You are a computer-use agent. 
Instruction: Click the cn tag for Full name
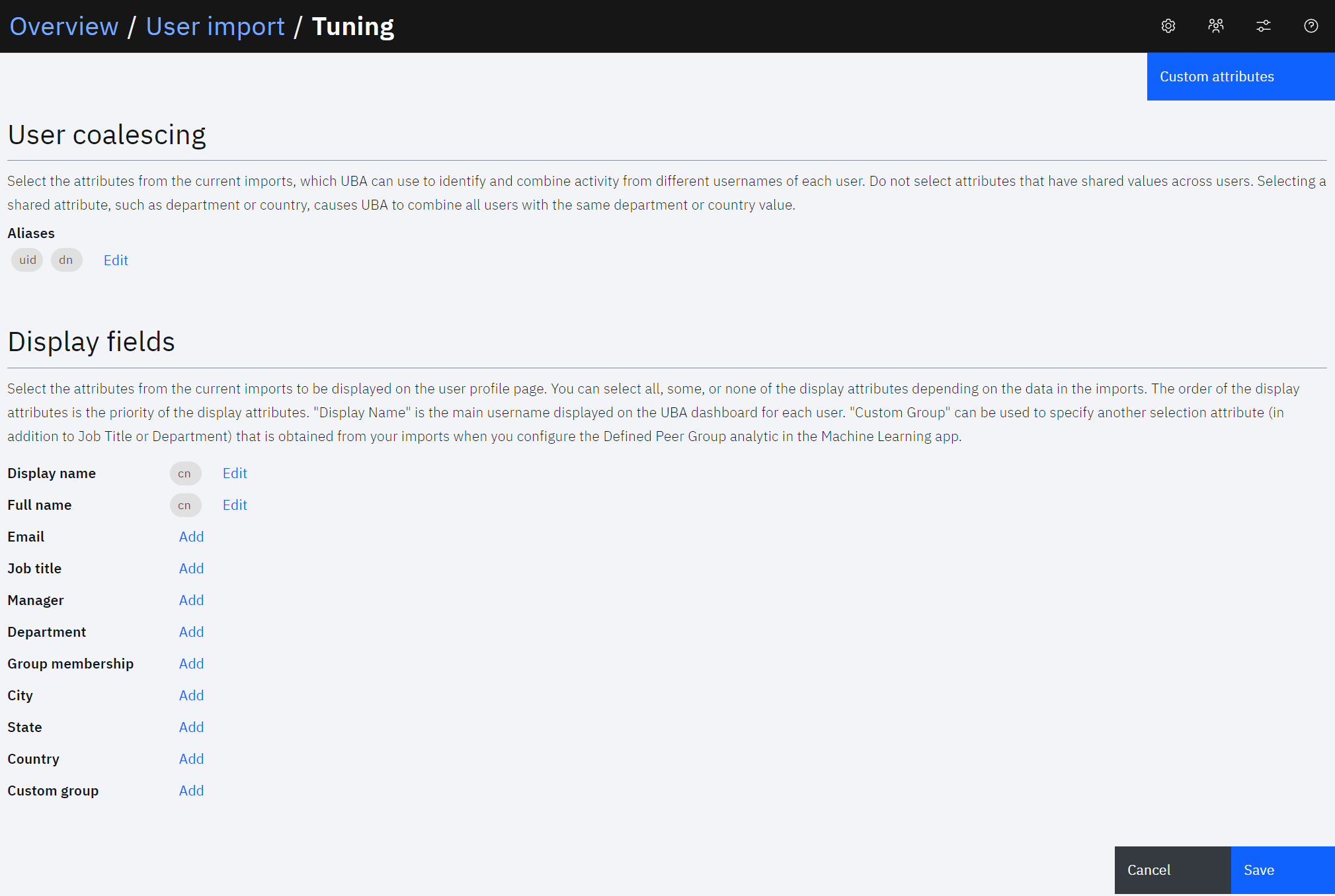185,505
